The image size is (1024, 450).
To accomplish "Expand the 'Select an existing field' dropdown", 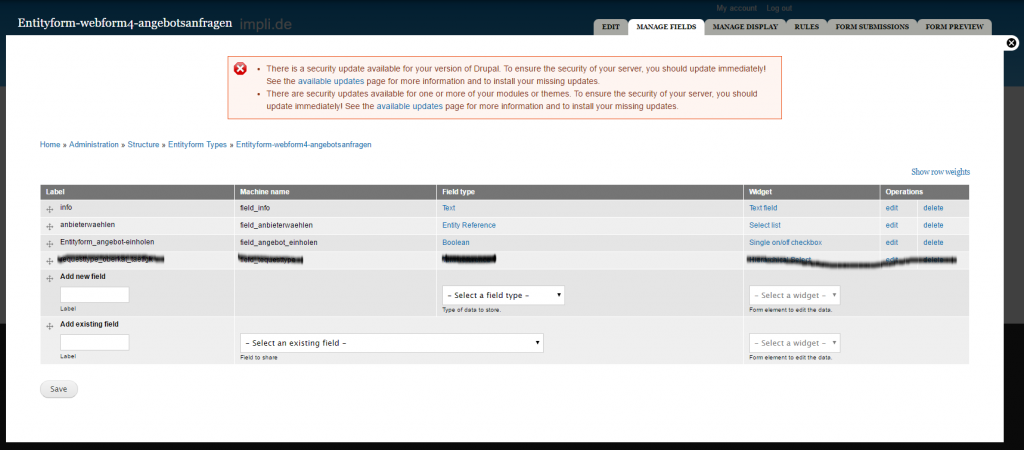I will point(392,343).
